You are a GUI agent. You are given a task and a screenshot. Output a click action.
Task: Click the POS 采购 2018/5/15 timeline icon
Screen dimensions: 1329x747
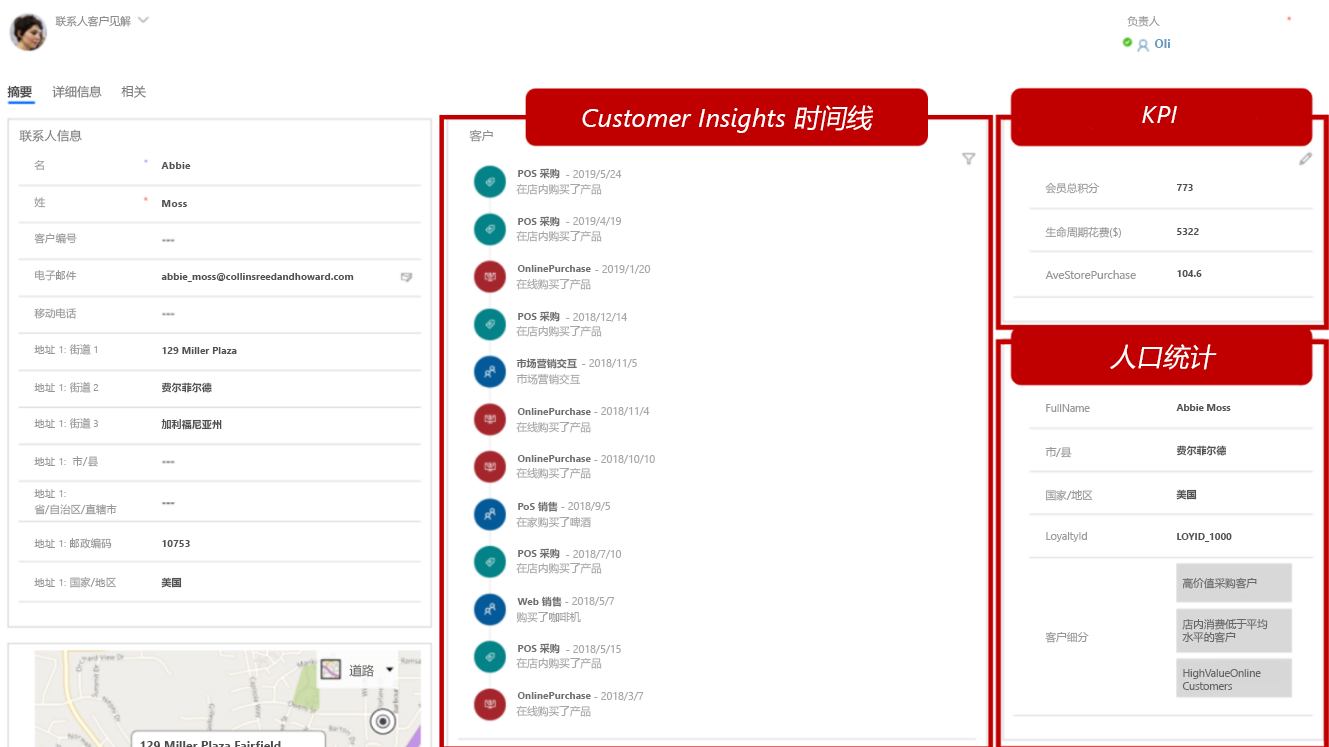click(x=490, y=656)
